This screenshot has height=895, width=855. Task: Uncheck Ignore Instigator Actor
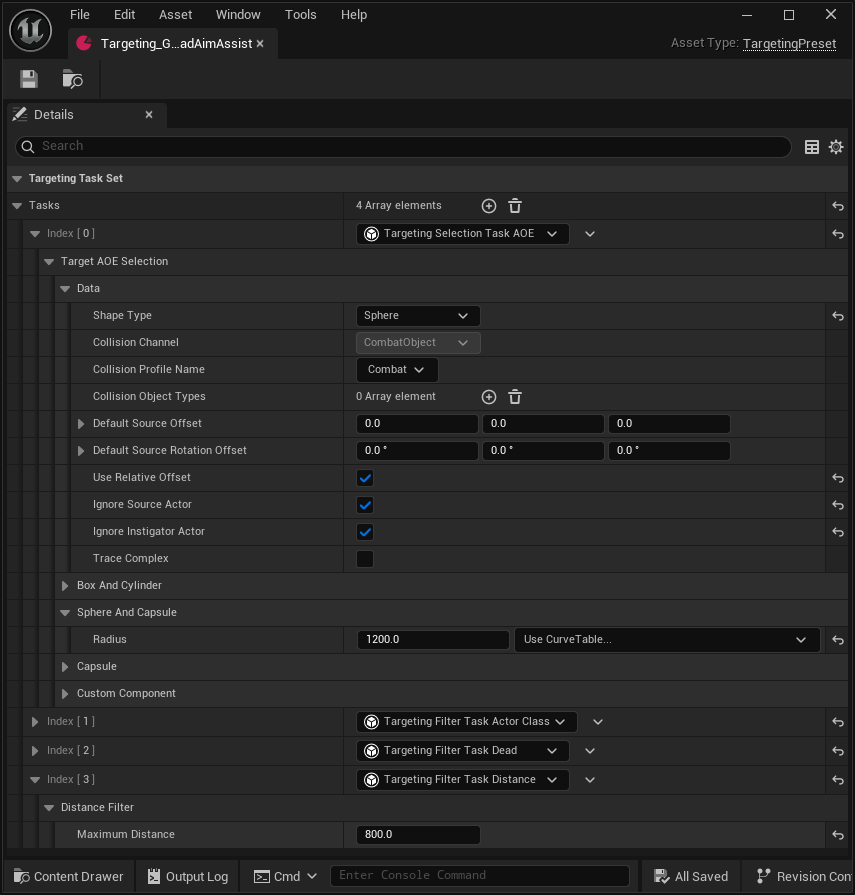click(x=365, y=532)
